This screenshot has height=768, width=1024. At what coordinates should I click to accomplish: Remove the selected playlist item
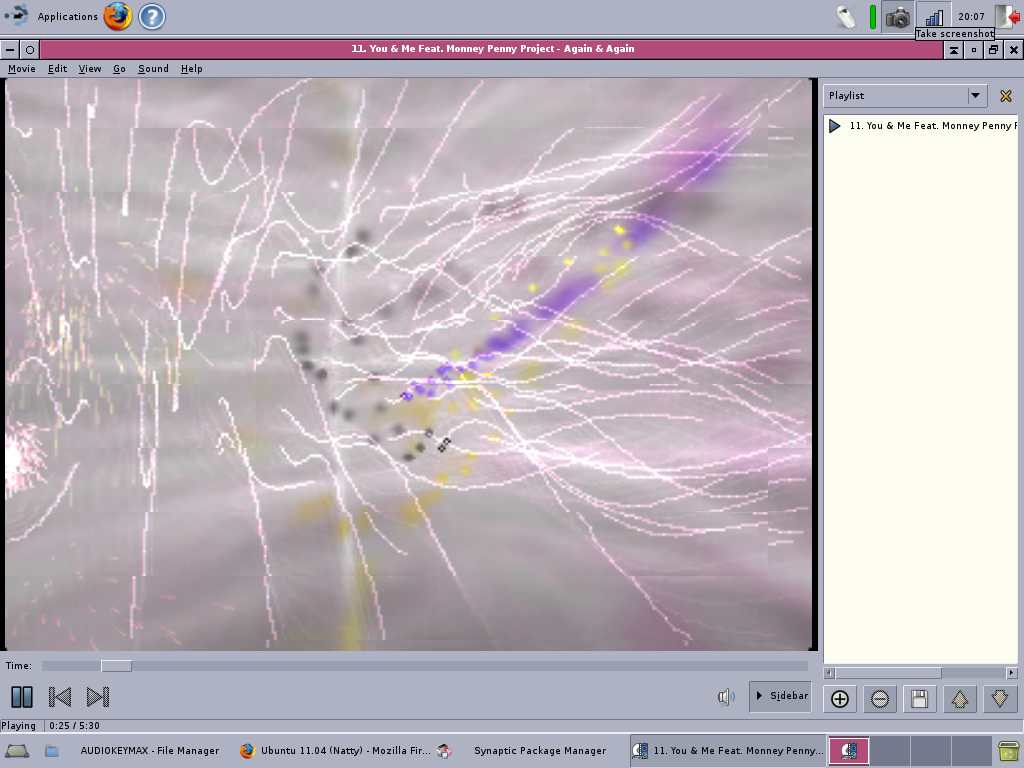(x=880, y=699)
